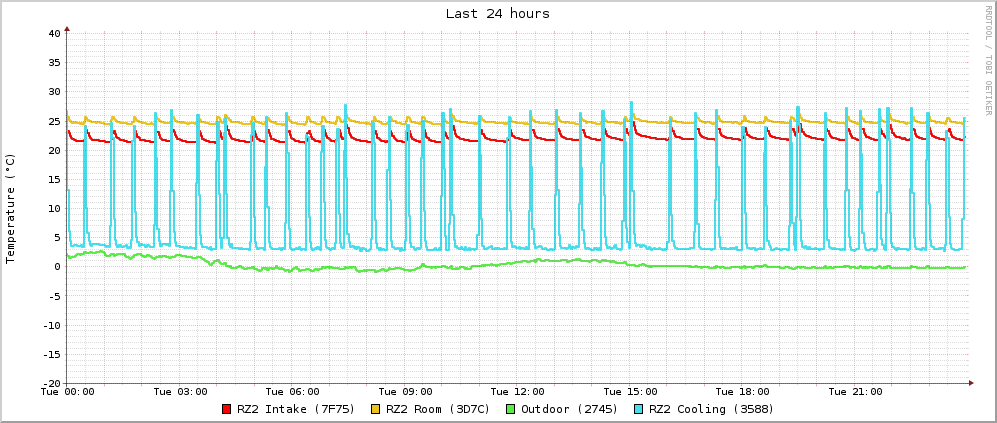The height and width of the screenshot is (423, 997).
Task: Click the -20 value on the temperature axis
Action: point(51,384)
